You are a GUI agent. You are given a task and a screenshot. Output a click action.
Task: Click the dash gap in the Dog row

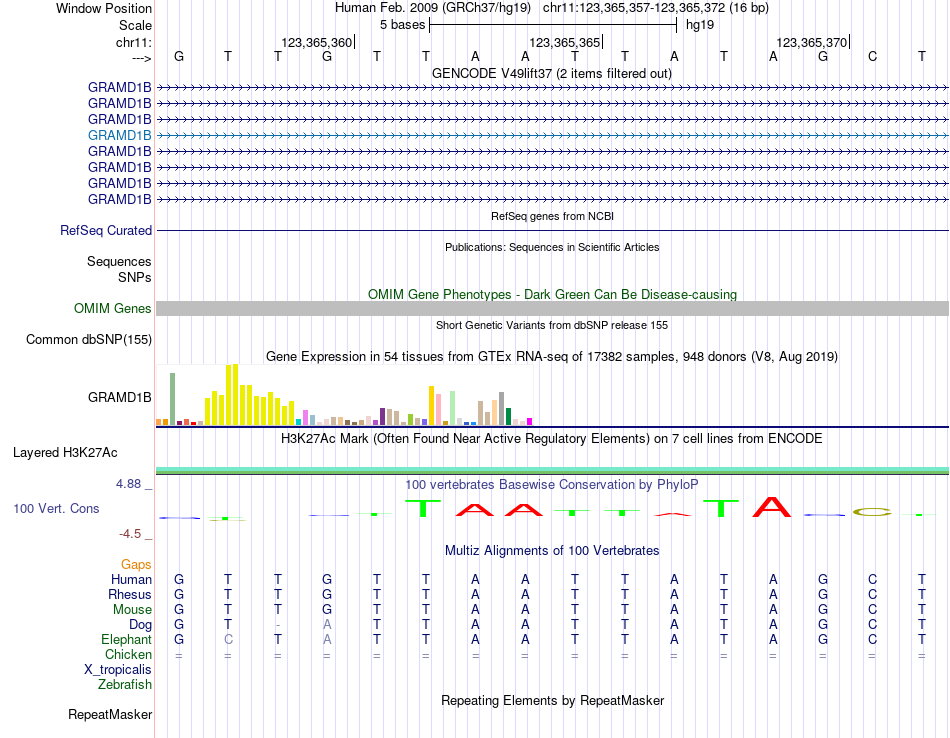(277, 625)
